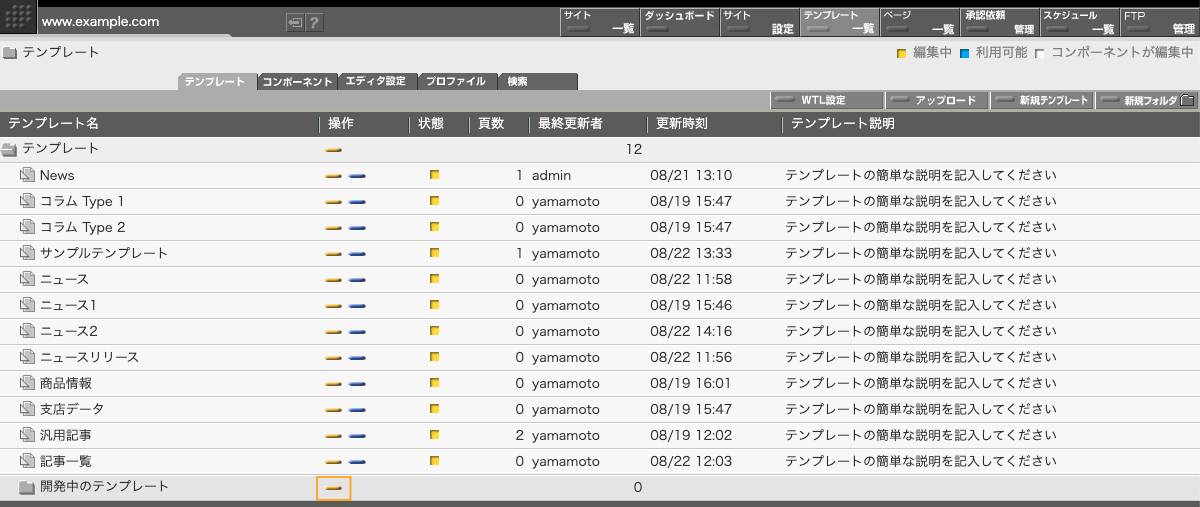Image resolution: width=1200 pixels, height=507 pixels.
Task: Expand the 開発中のテンプレート folder
Action: (x=27, y=488)
